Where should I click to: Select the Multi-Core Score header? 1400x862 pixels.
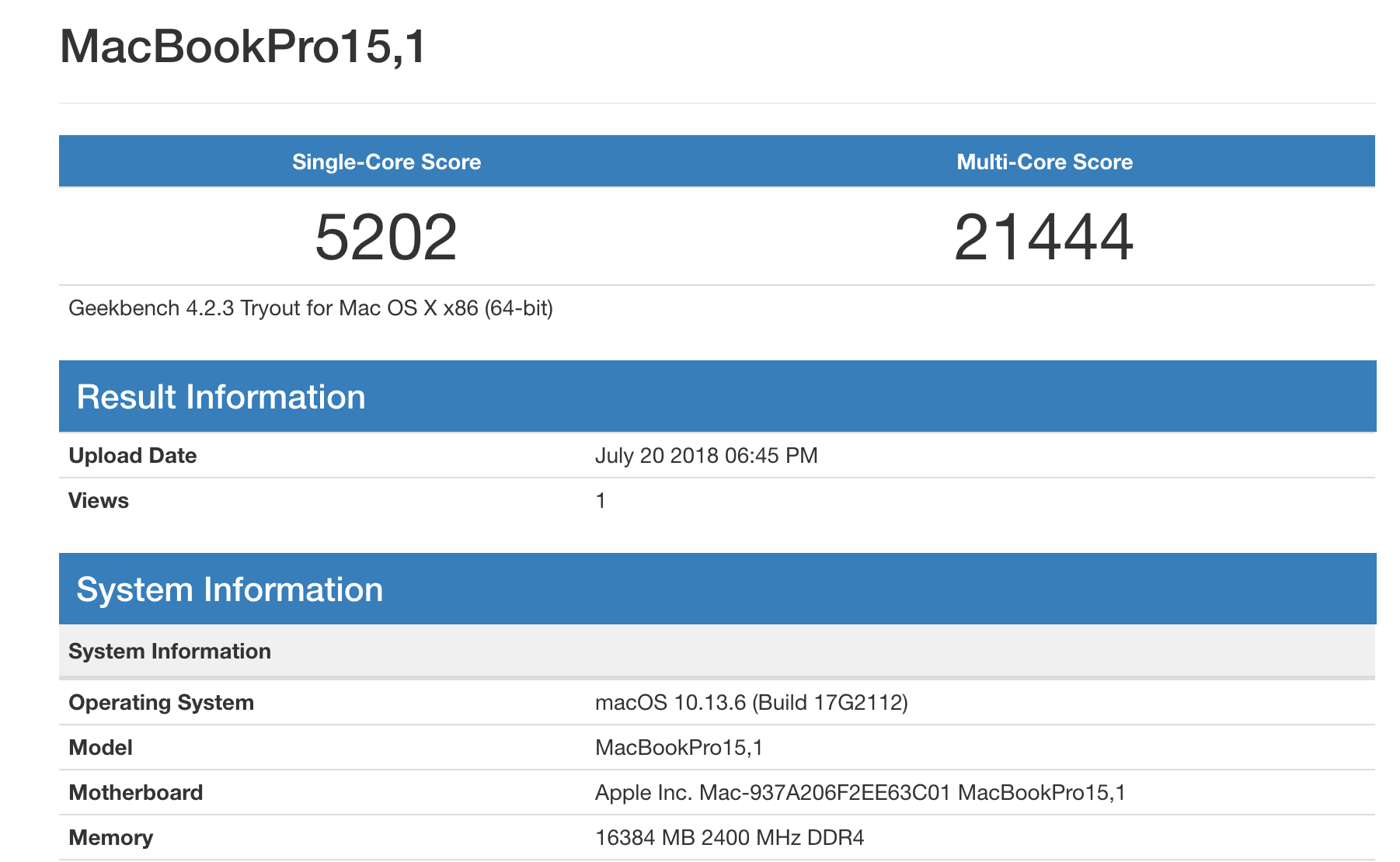1044,162
